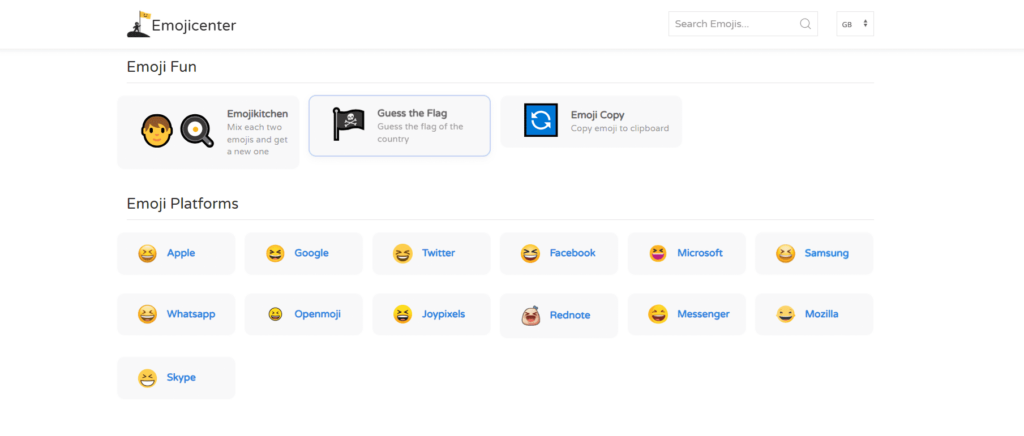
Task: Open the Facebook platform link
Action: tap(573, 253)
